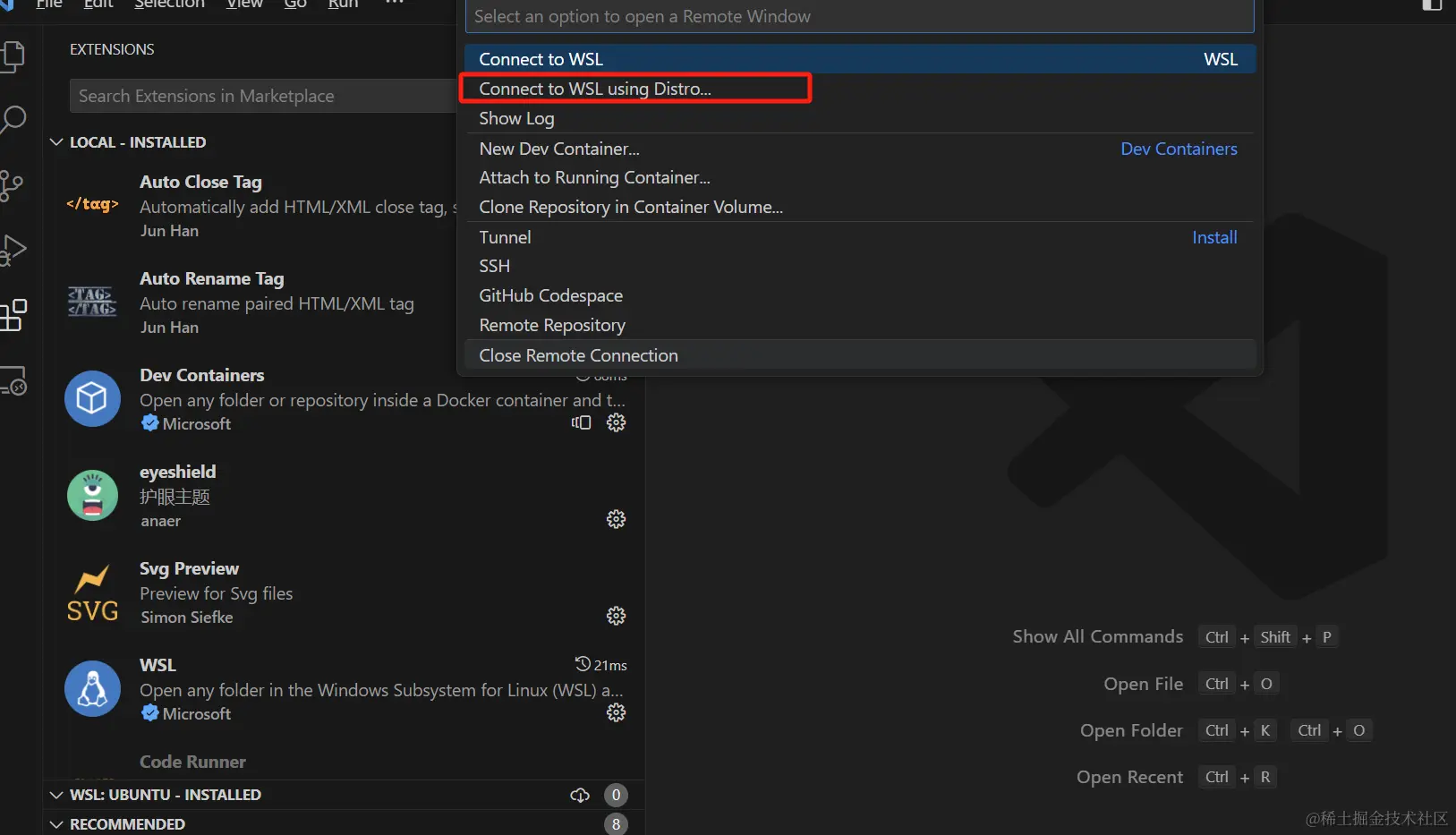Click the 0 count badge for WSL: Ubuntu

pos(616,795)
